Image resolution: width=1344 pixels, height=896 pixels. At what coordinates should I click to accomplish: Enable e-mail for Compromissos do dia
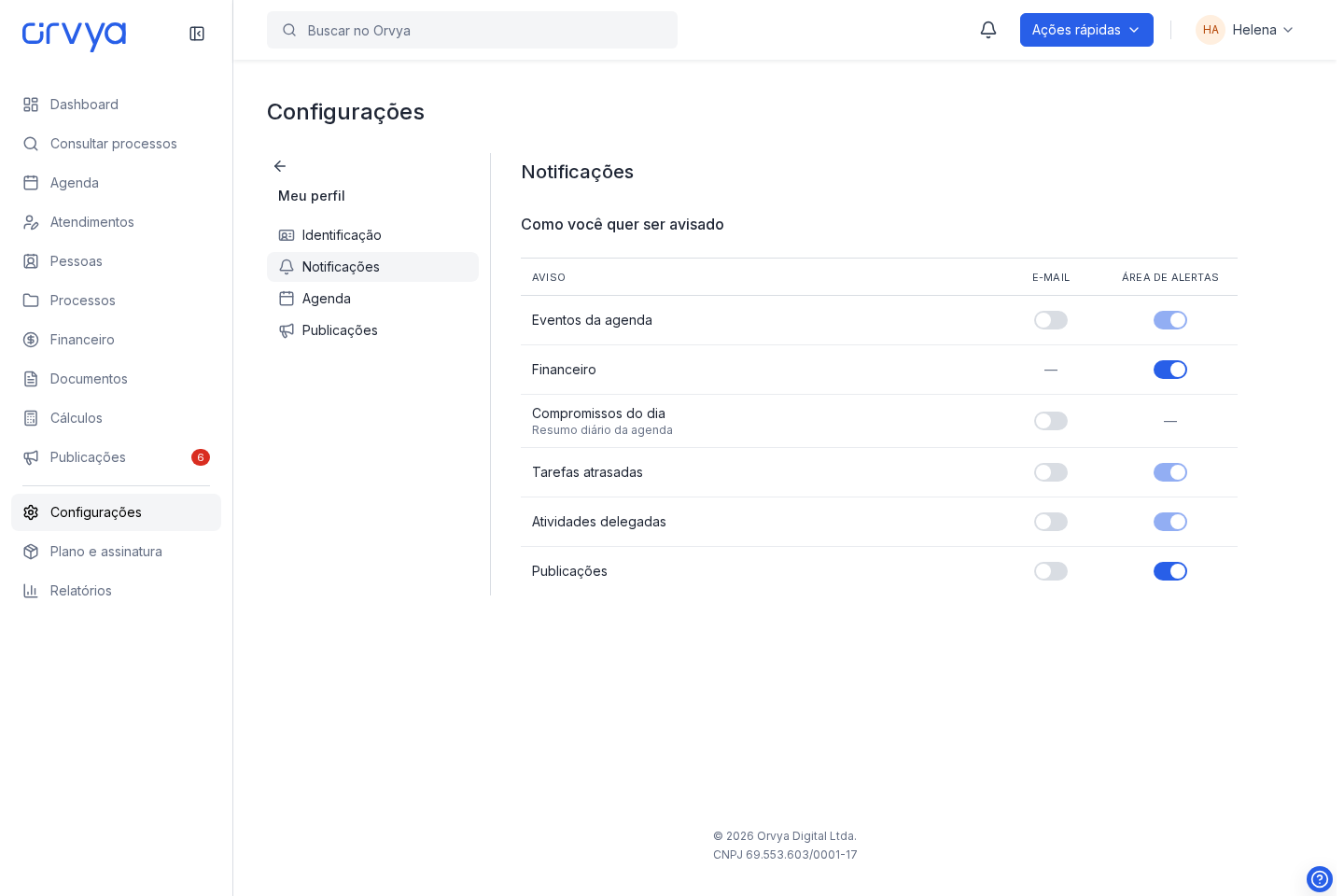click(x=1051, y=421)
